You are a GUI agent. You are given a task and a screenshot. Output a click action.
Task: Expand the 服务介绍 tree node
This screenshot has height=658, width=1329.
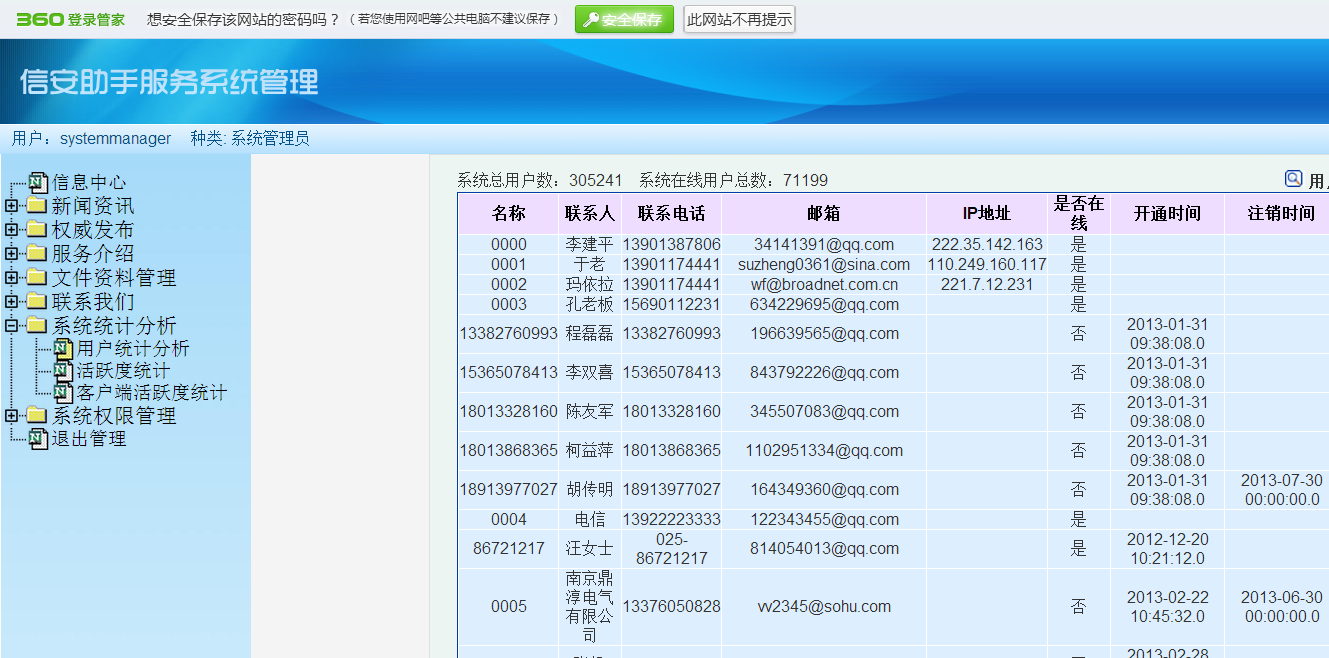coord(11,254)
